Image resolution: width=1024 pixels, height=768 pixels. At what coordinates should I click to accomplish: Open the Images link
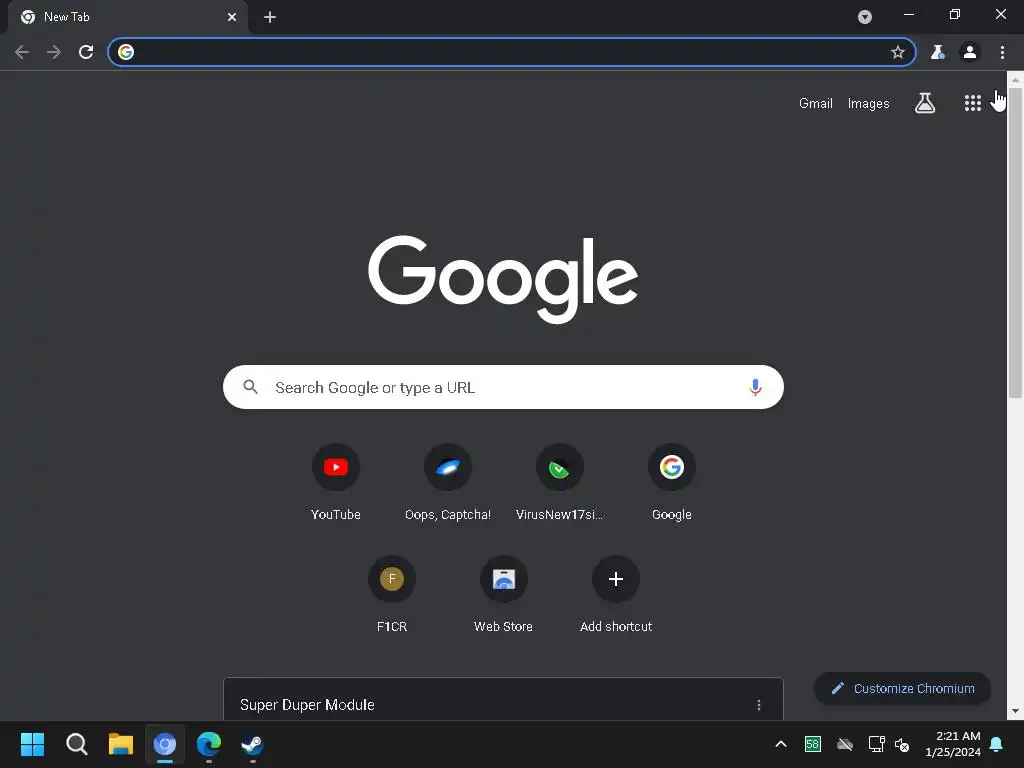click(x=869, y=103)
